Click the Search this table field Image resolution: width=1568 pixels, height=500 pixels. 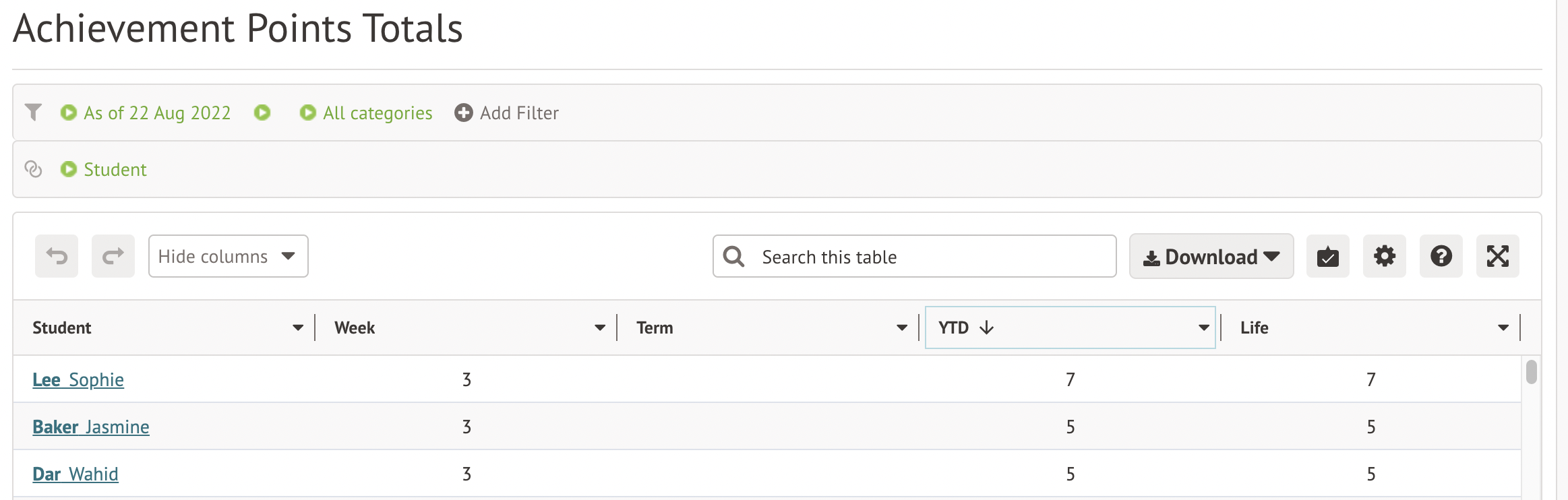coord(915,256)
